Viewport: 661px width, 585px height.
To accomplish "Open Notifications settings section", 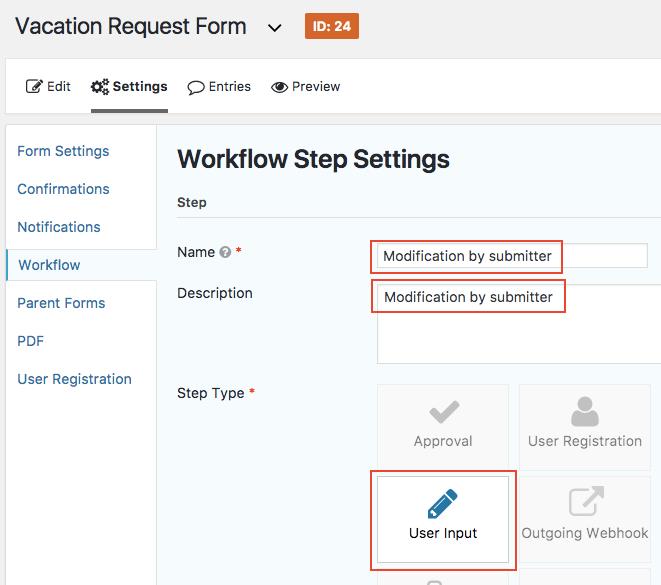I will (59, 227).
